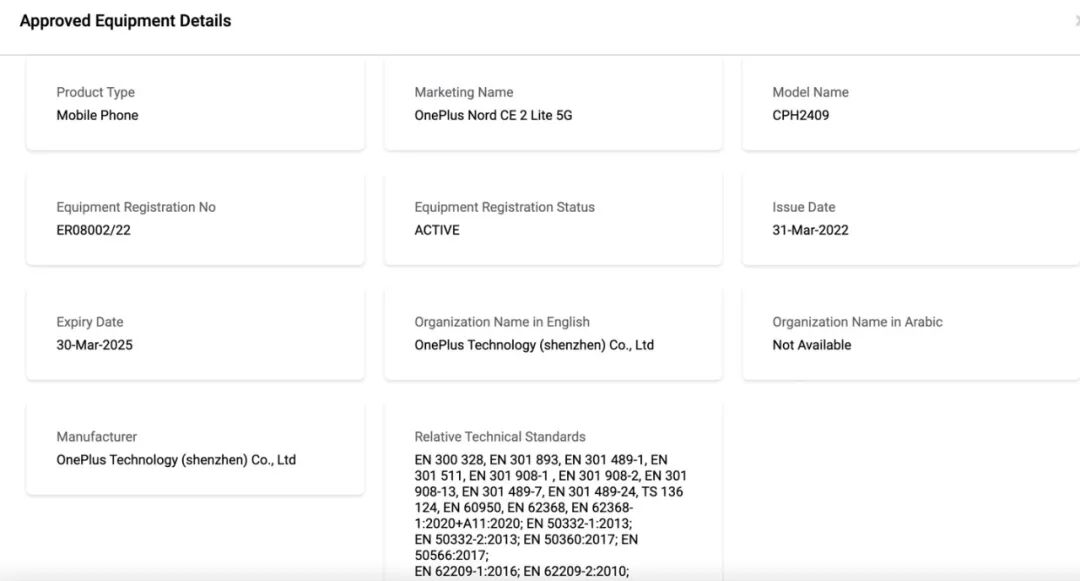Select 'Organization Name in English' label
This screenshot has width=1080, height=581.
502,322
